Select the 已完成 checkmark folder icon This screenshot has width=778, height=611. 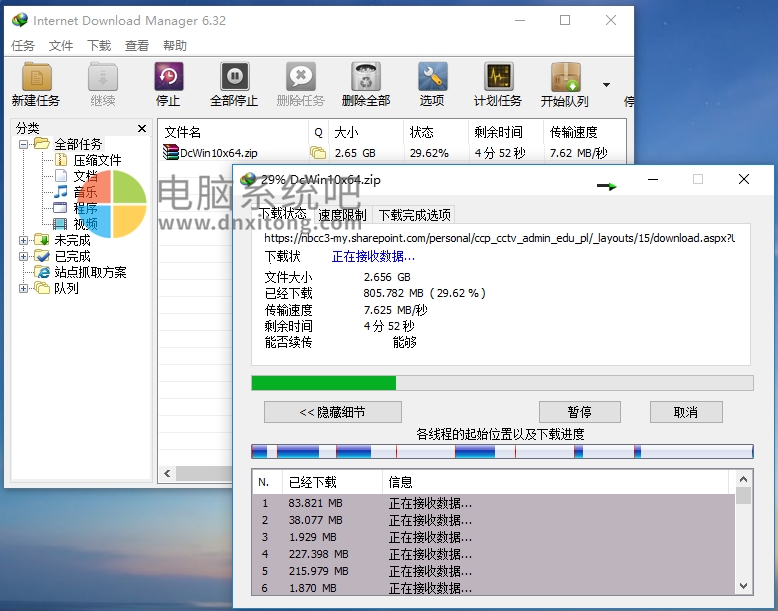click(42, 256)
